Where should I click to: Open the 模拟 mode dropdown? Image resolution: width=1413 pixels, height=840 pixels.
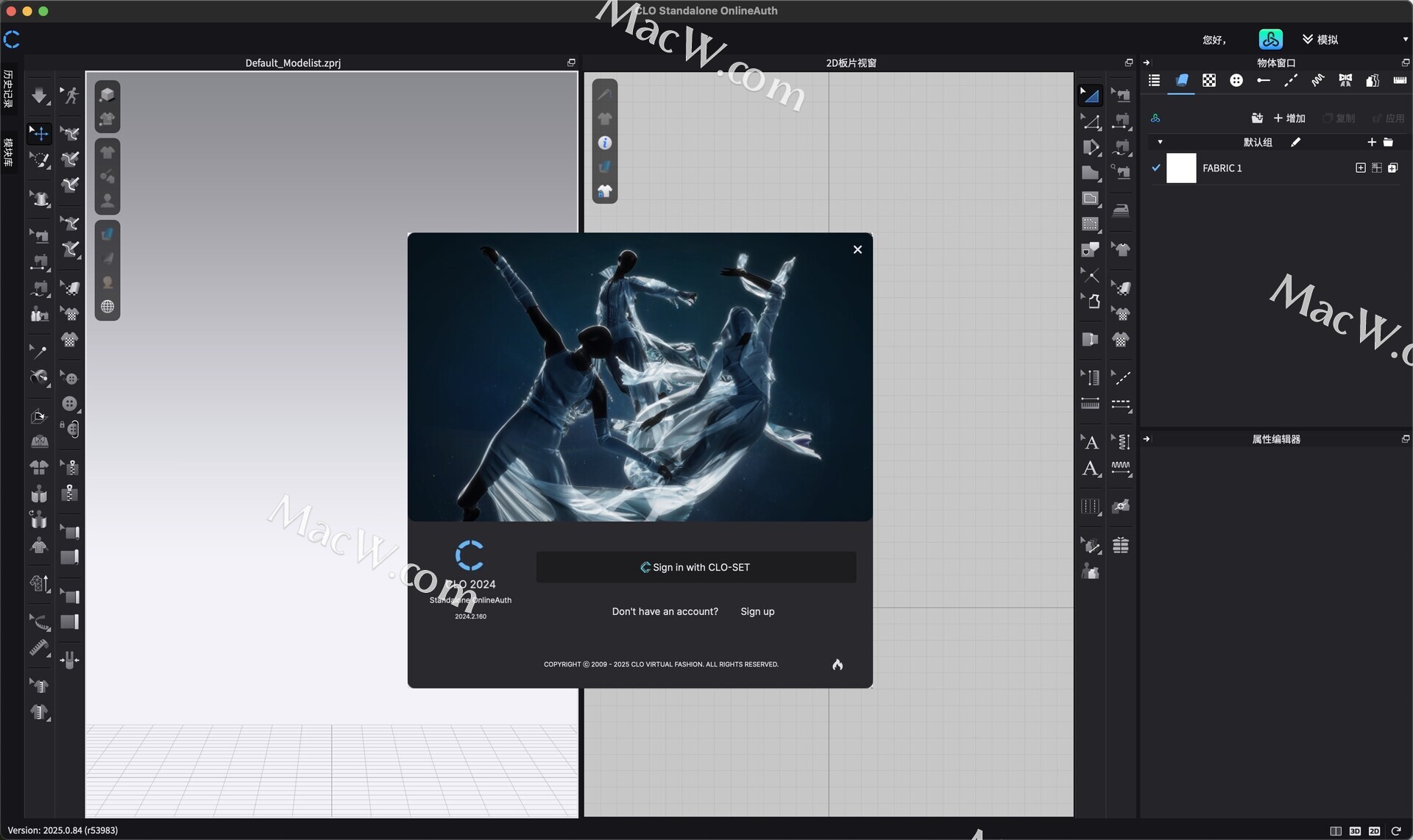(x=1320, y=39)
